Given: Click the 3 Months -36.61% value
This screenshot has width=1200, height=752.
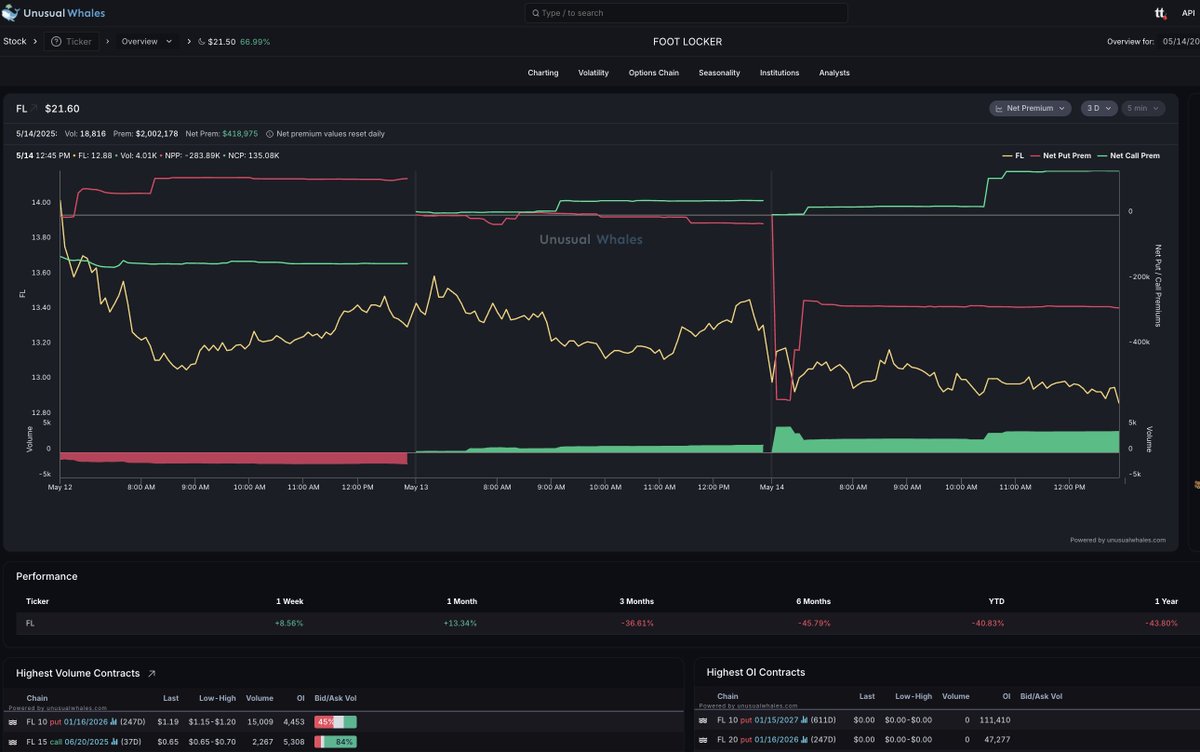Looking at the screenshot, I should click(x=637, y=623).
